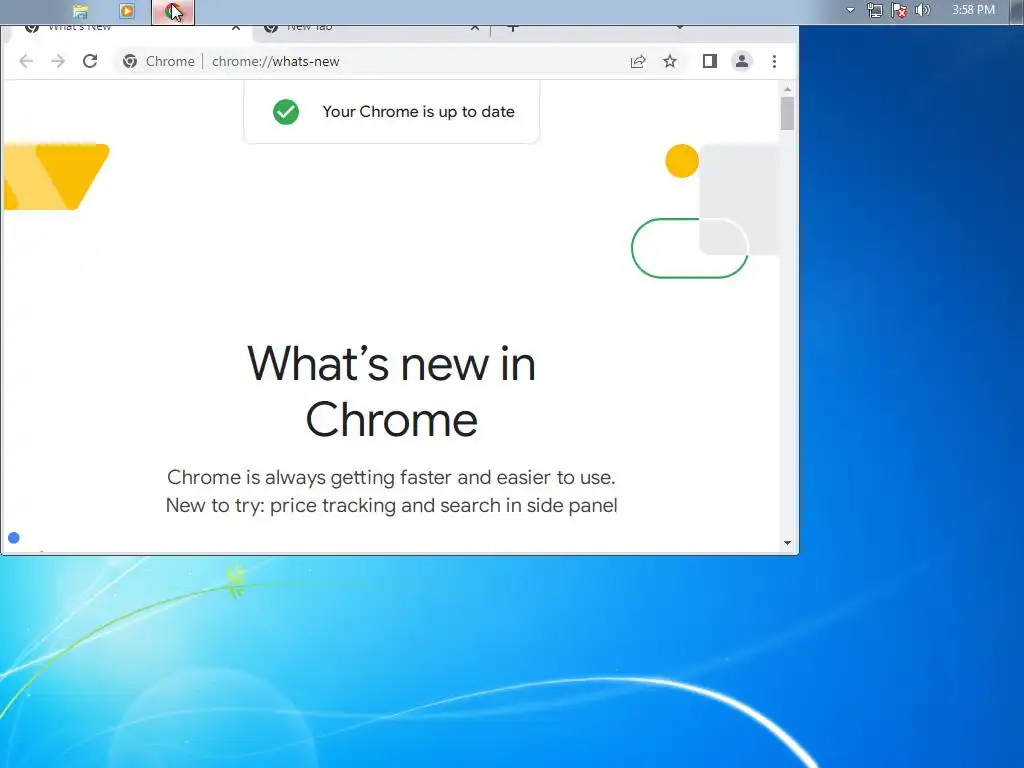Click the vertical scrollbar thumb

pyautogui.click(x=788, y=114)
